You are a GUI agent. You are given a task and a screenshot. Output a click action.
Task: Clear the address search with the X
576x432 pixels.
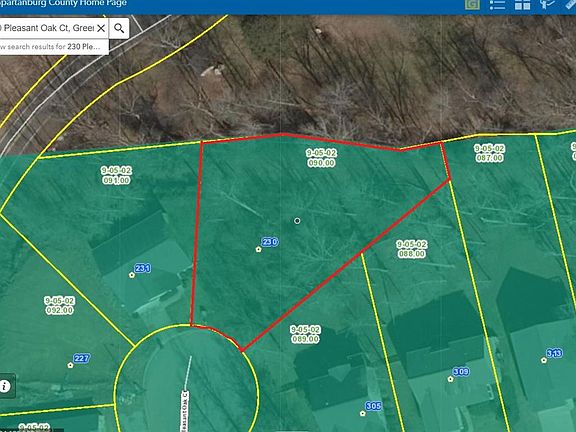[101, 28]
